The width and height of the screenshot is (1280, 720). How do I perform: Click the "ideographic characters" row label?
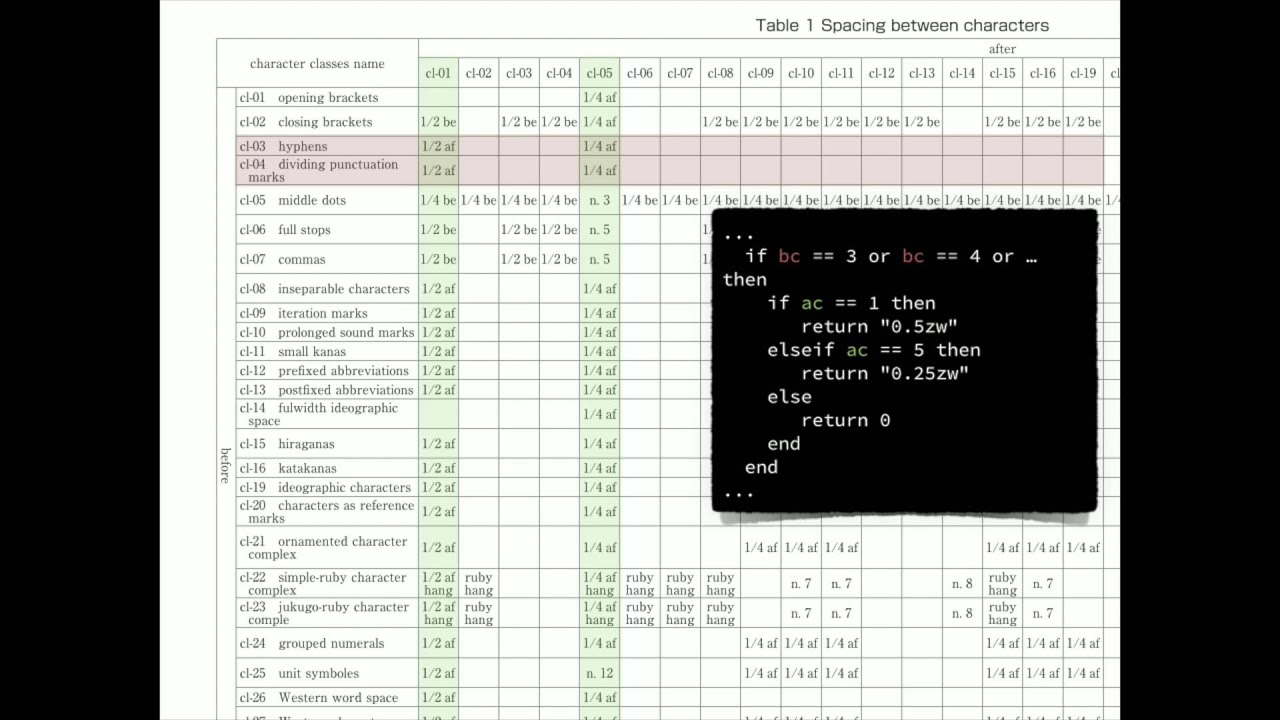[x=344, y=488]
